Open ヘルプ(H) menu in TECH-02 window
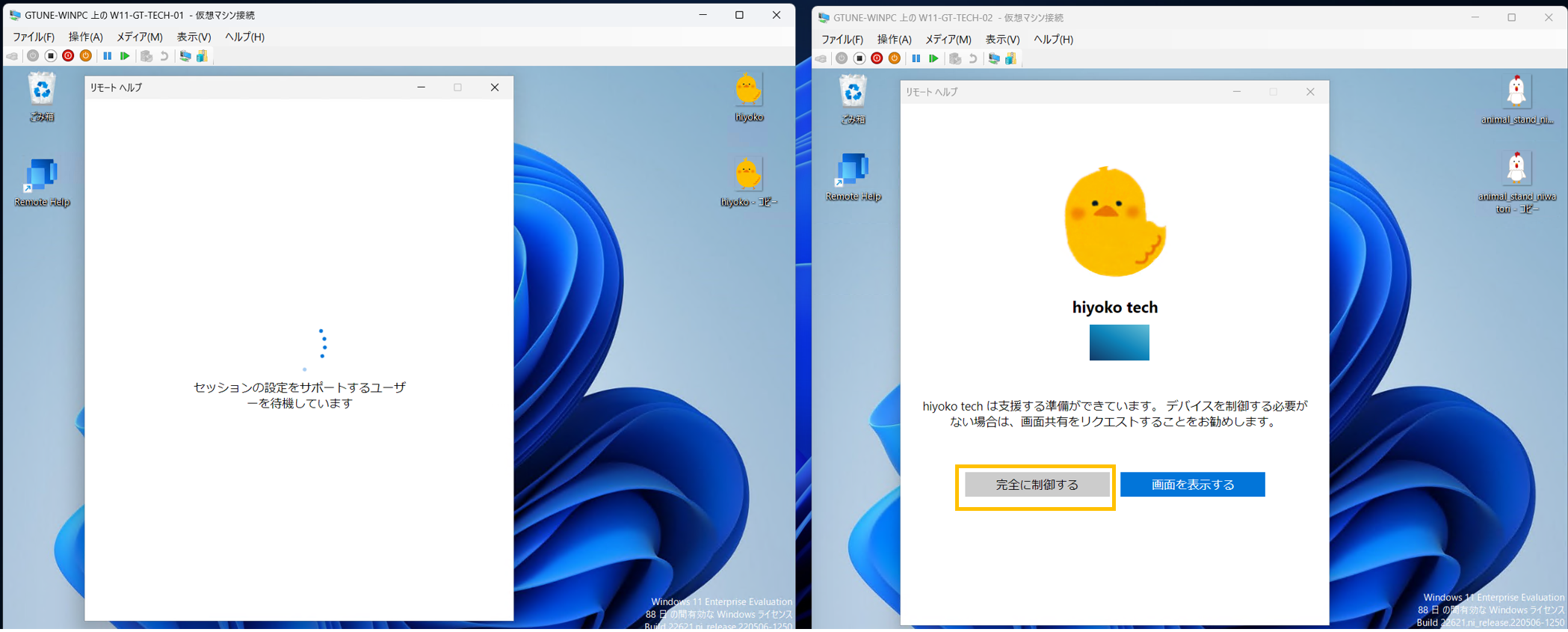This screenshot has height=632, width=1568. click(1053, 39)
